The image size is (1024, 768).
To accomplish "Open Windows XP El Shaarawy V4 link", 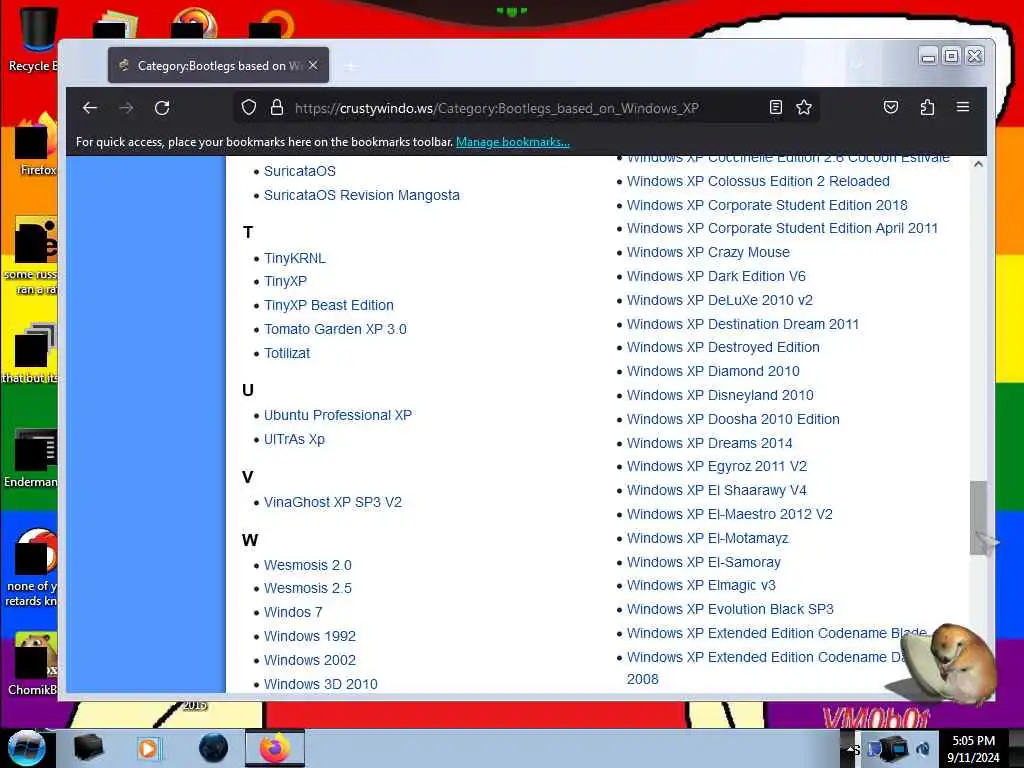I will [717, 490].
